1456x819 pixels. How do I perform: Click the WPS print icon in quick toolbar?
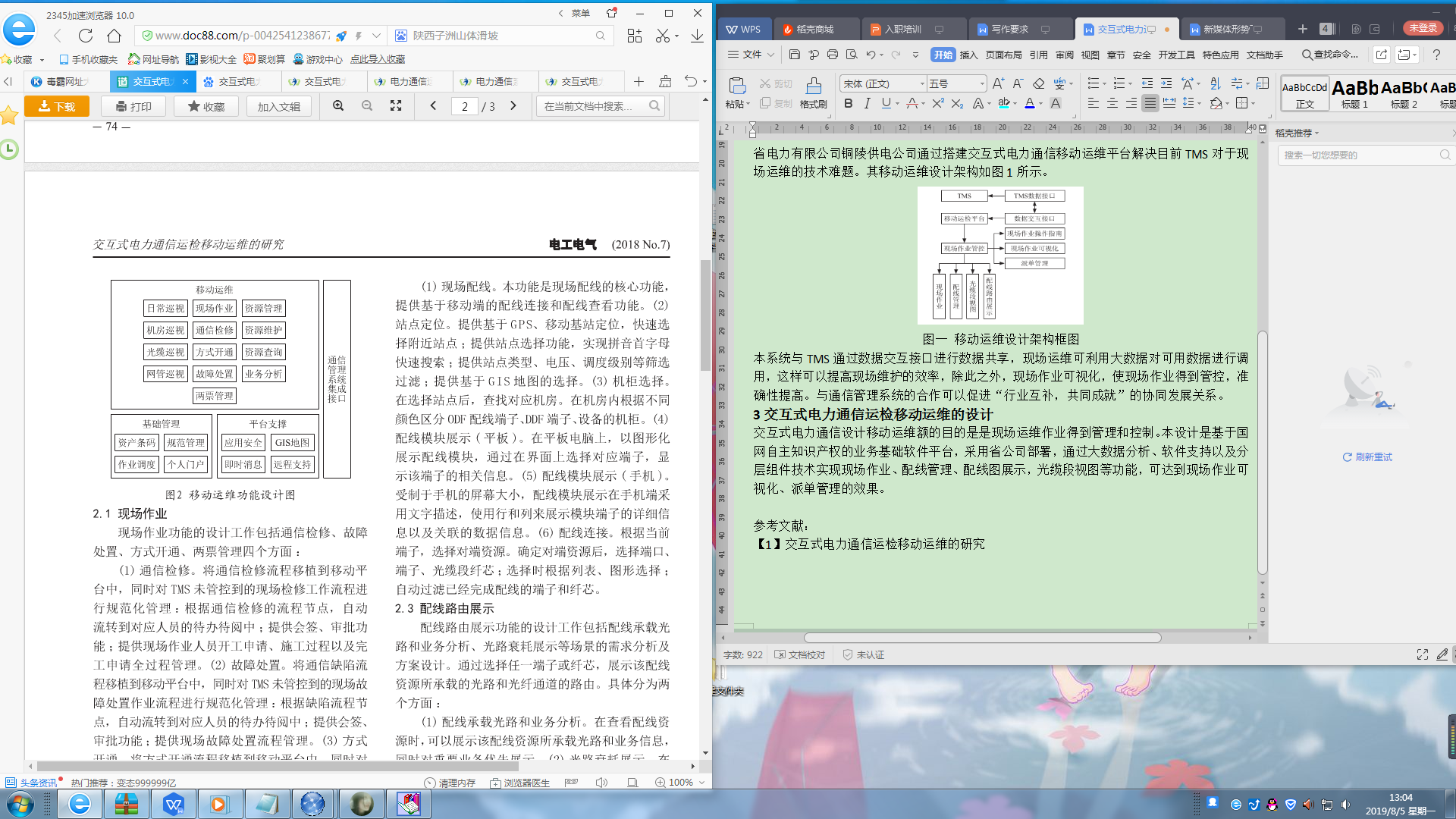833,55
